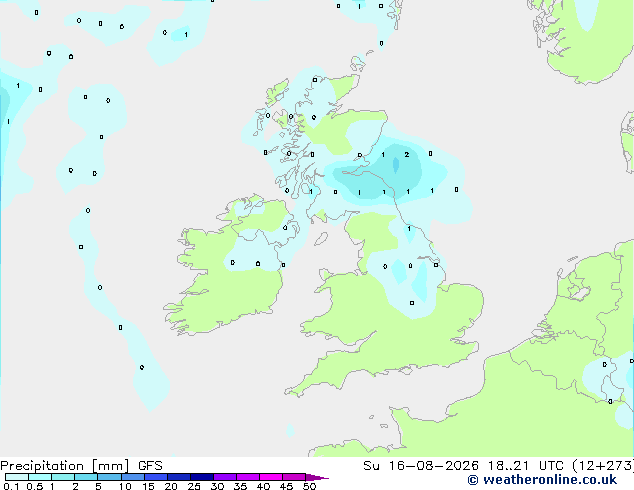Click the legend label '0.5'

(35, 486)
